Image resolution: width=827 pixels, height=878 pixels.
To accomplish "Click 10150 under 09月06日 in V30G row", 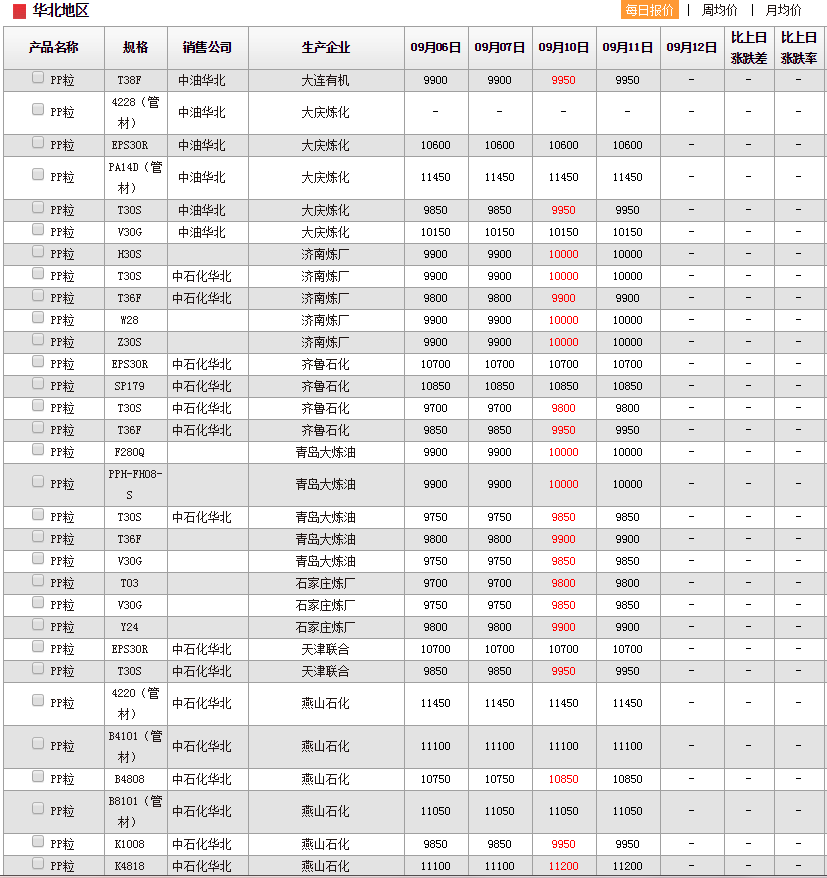I will click(436, 232).
